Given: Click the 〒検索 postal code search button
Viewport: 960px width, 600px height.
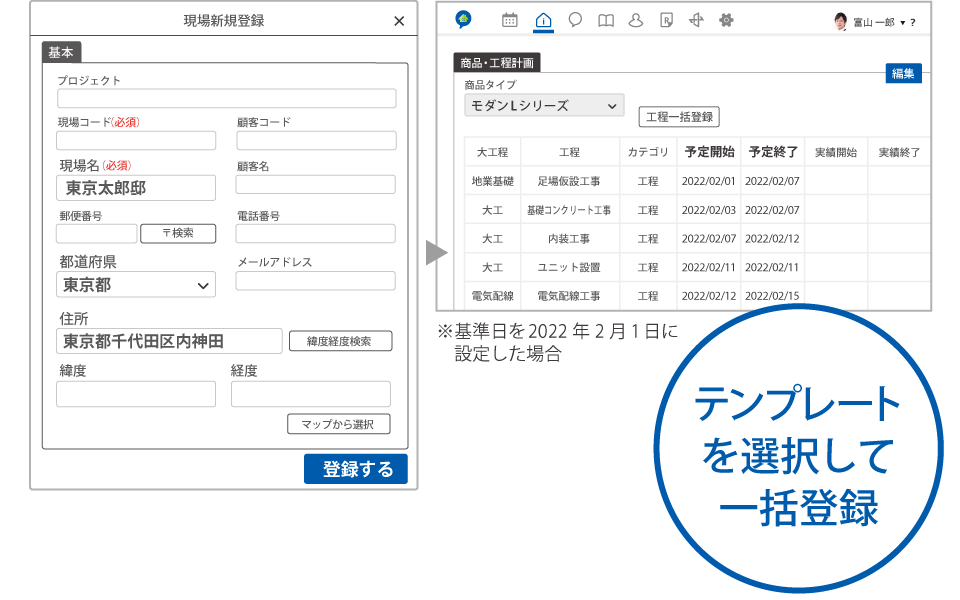Looking at the screenshot, I should point(178,233).
